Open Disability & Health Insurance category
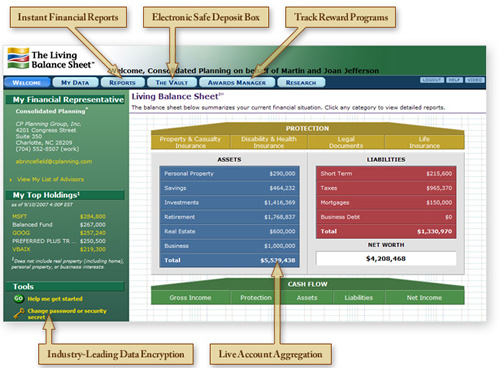500x368 pixels. (x=269, y=142)
